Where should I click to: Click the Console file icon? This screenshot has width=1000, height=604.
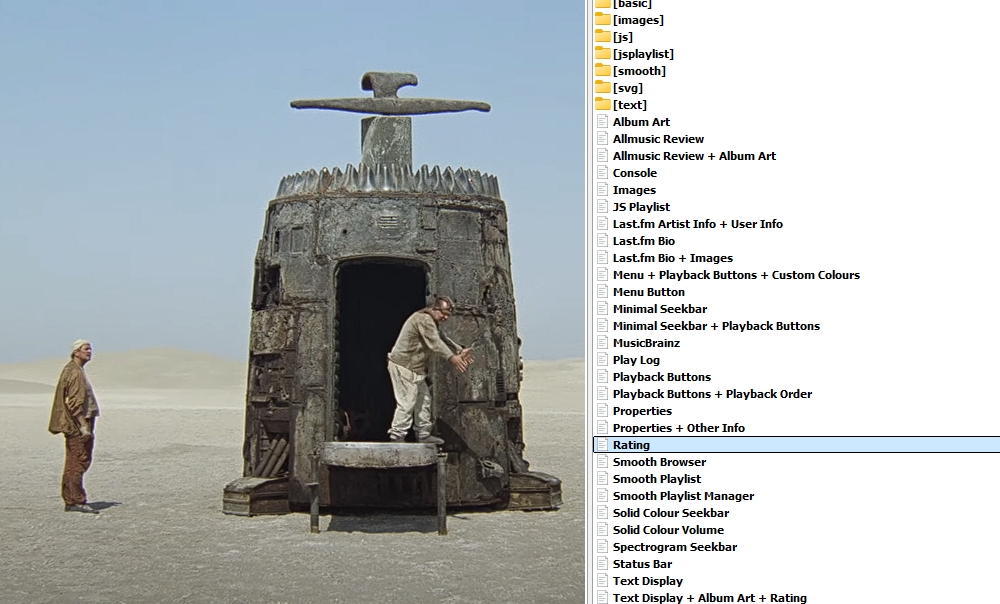602,173
